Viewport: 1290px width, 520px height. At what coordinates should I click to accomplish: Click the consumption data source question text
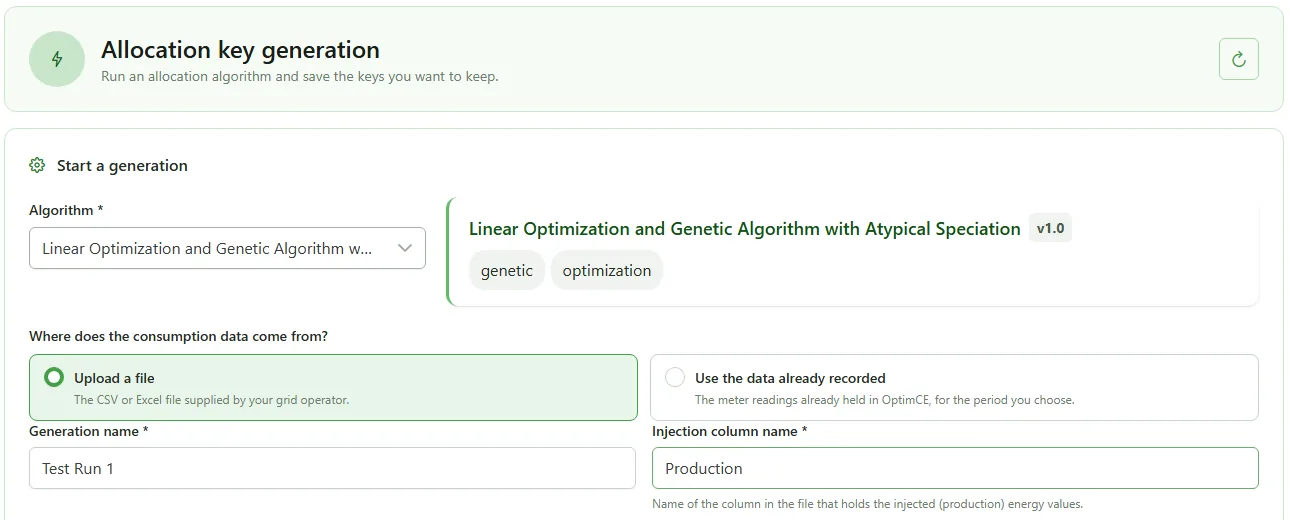178,336
